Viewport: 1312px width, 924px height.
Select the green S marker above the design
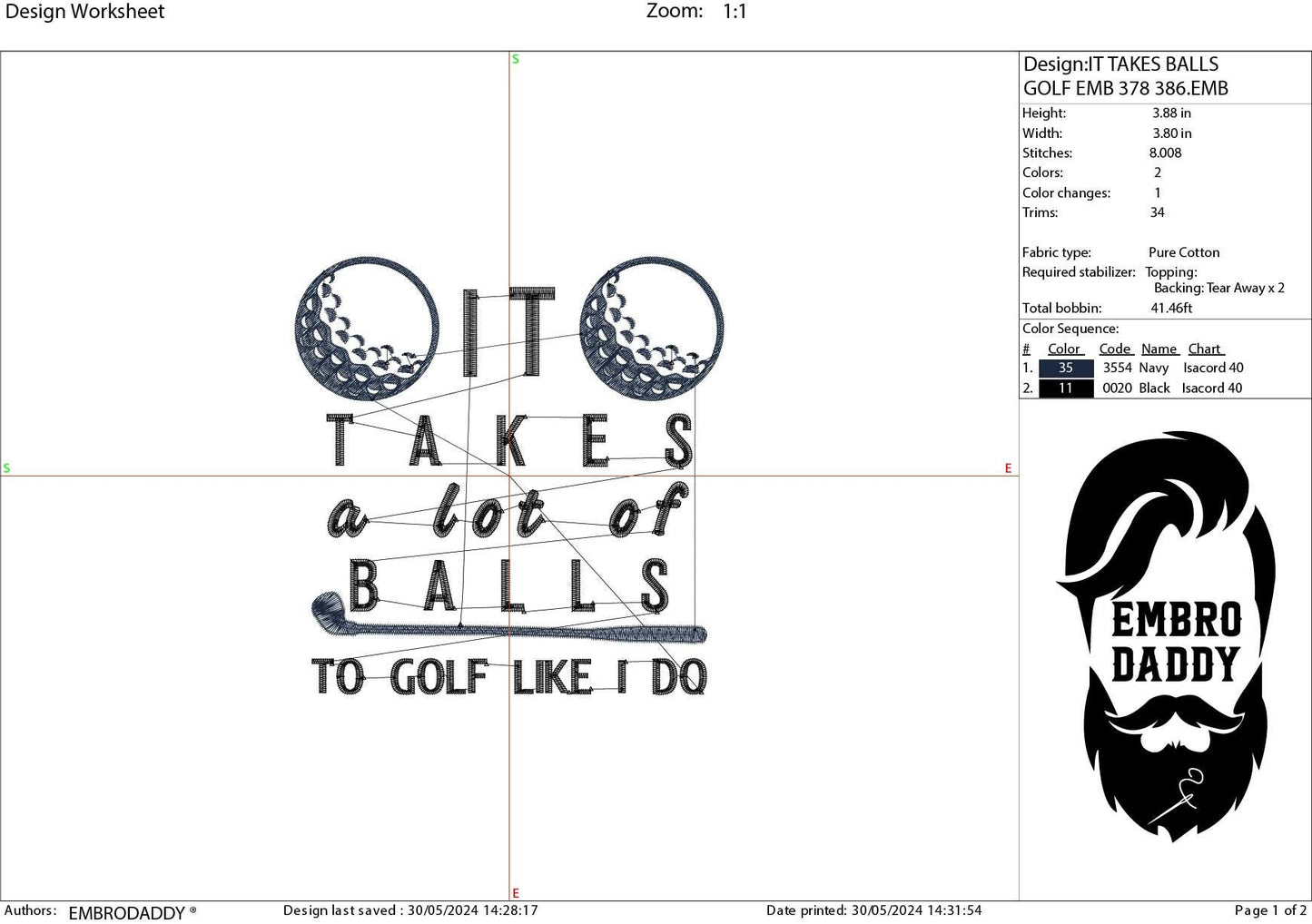[515, 58]
